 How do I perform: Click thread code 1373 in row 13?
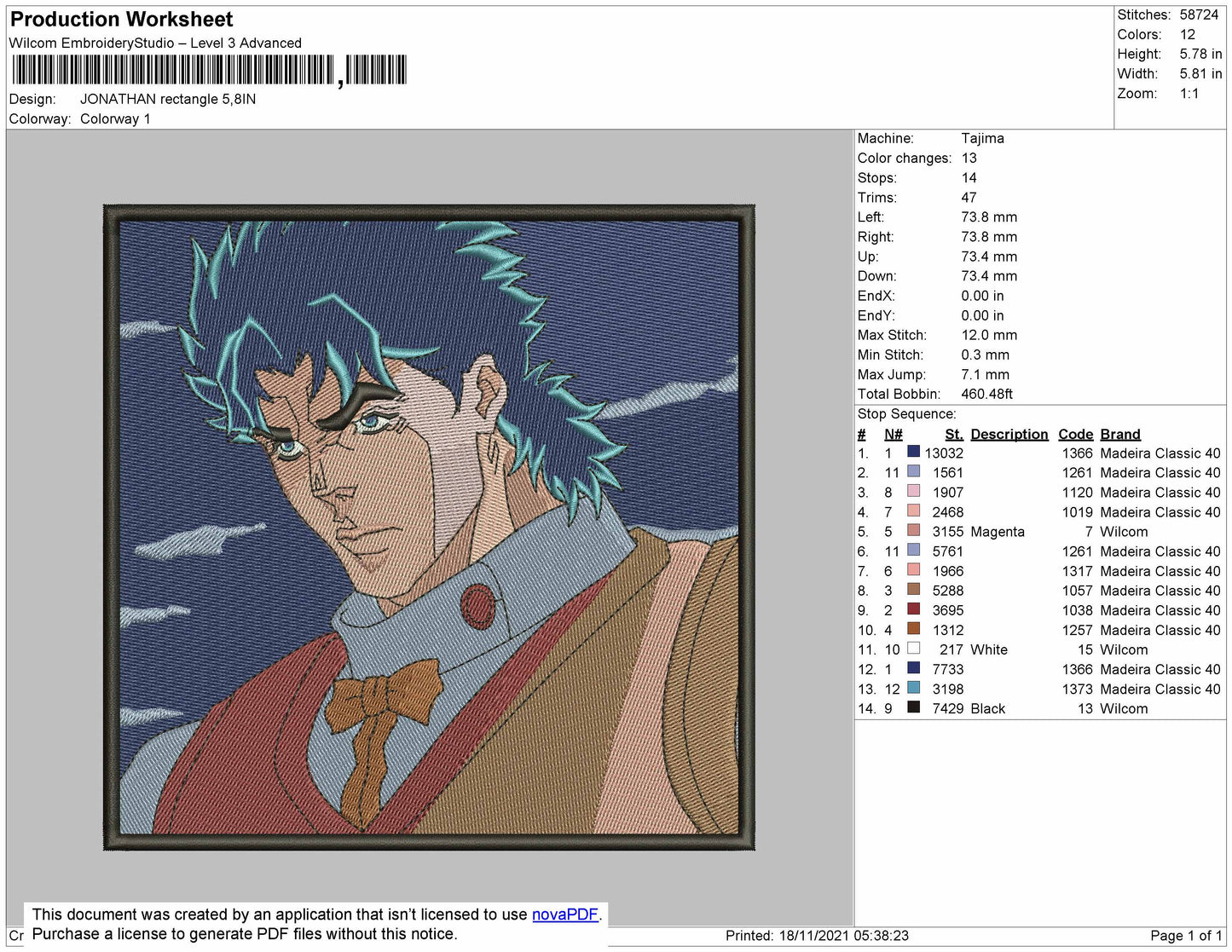click(1077, 689)
